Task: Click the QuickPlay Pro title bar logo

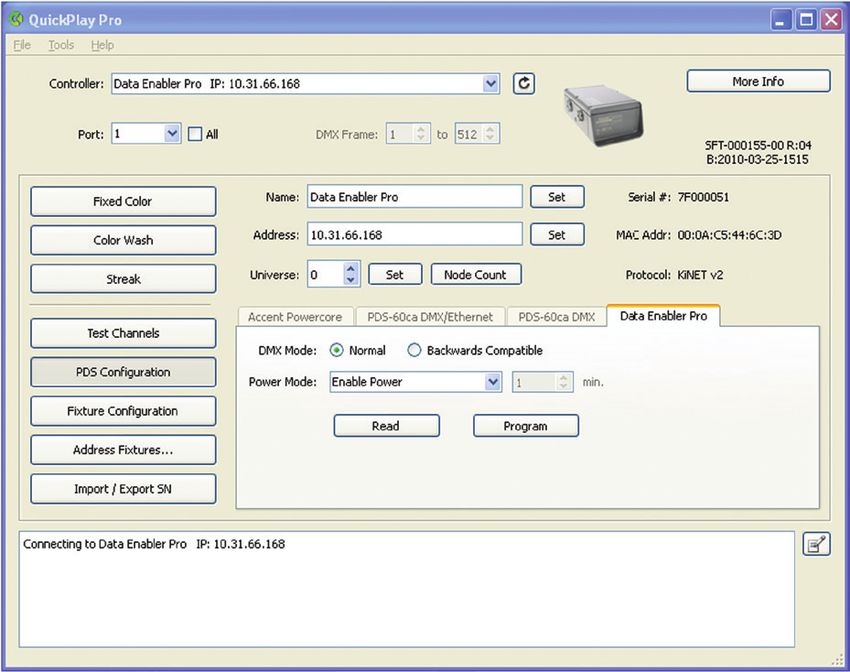Action: [x=17, y=20]
